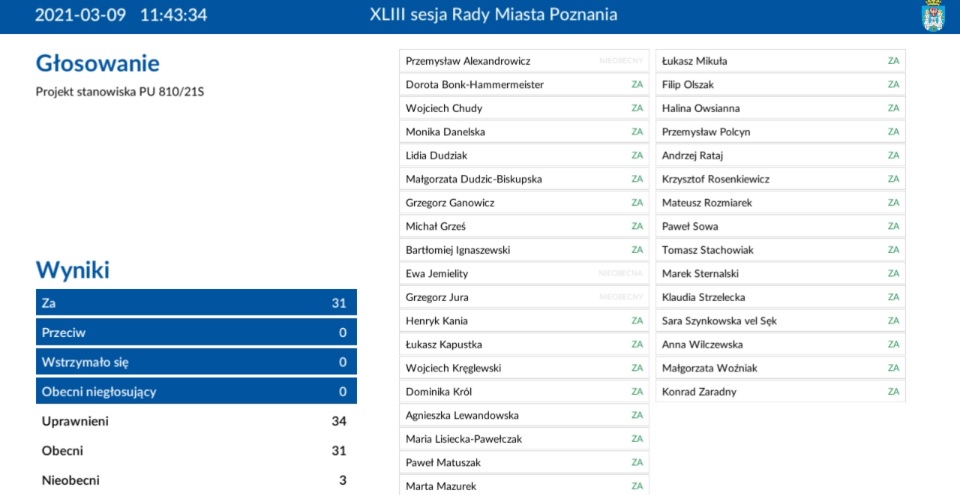The height and width of the screenshot is (495, 960).
Task: Select Konrad Zaradny's vote row
Action: tap(780, 392)
